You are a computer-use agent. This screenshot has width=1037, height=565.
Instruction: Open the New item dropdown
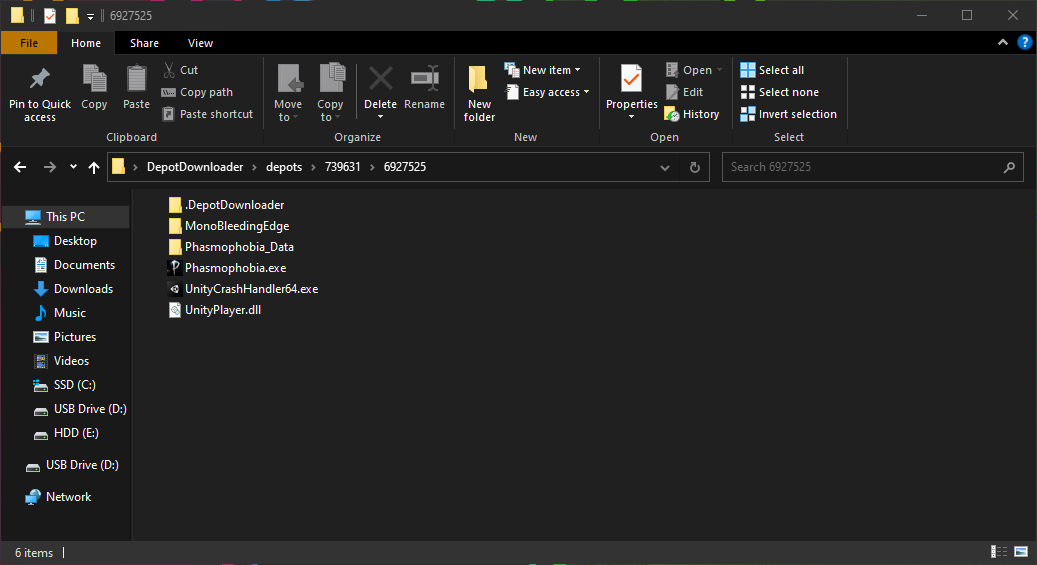click(543, 69)
